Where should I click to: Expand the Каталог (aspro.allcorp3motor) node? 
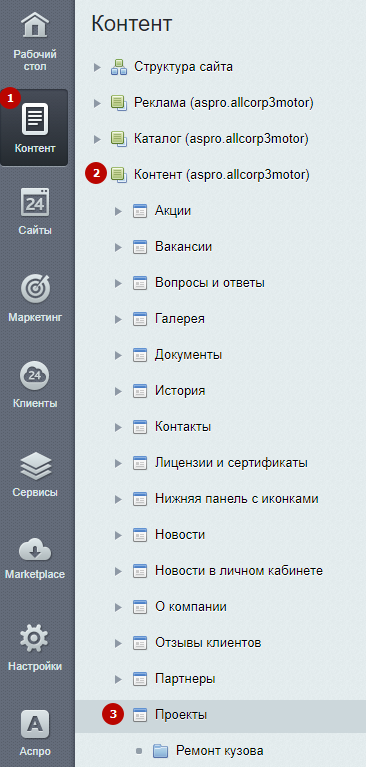click(x=97, y=139)
